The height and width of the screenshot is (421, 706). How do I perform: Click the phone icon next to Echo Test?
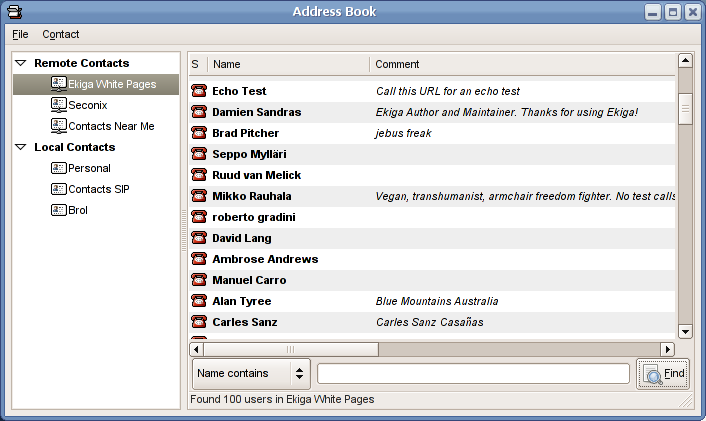[198, 91]
